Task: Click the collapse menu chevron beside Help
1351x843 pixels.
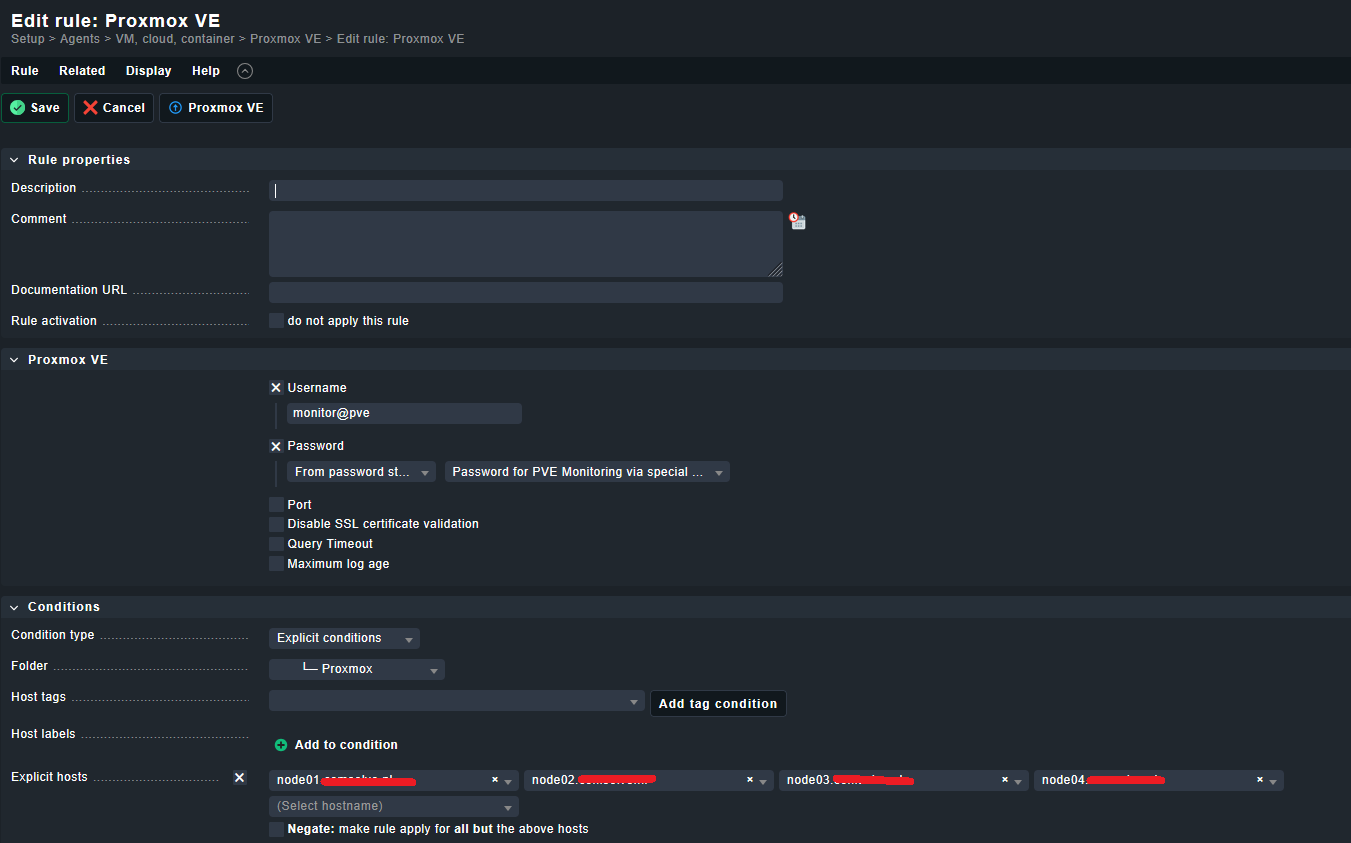Action: tap(245, 71)
